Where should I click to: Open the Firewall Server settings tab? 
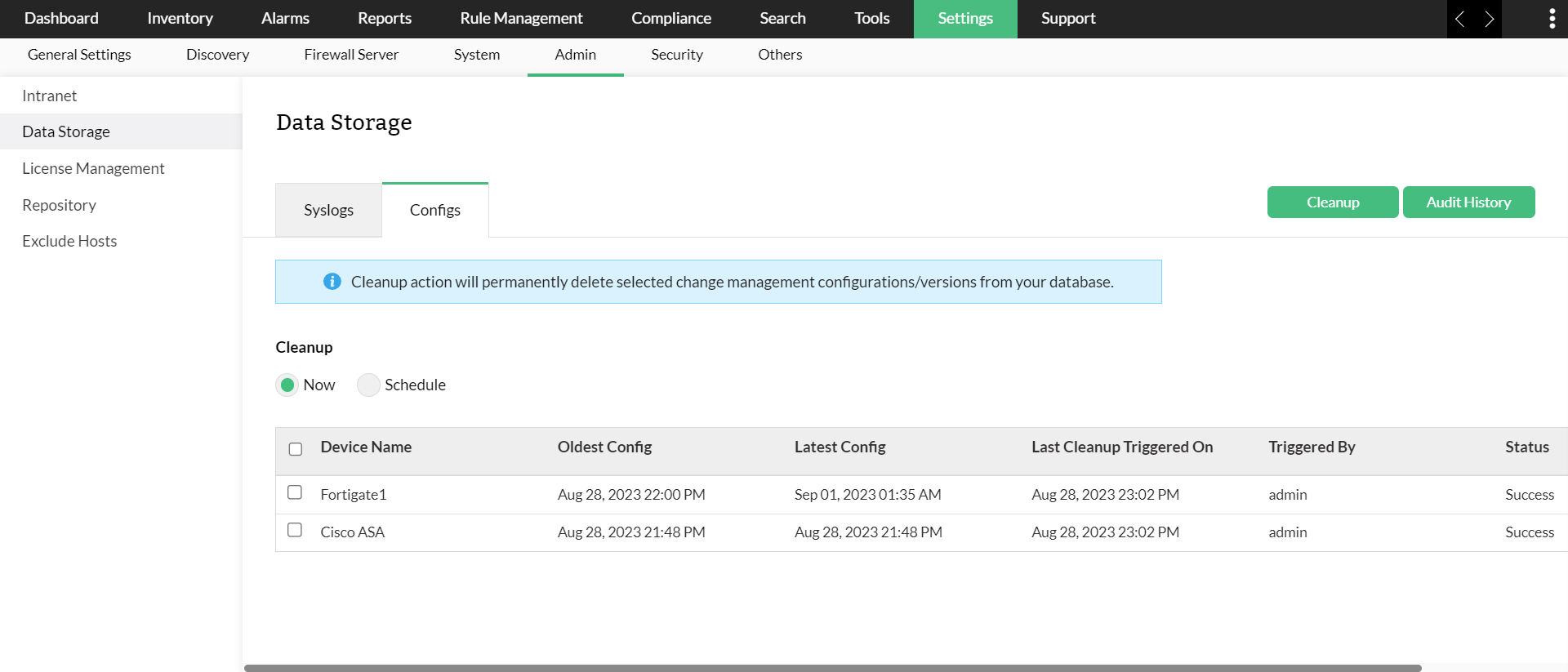pos(351,55)
